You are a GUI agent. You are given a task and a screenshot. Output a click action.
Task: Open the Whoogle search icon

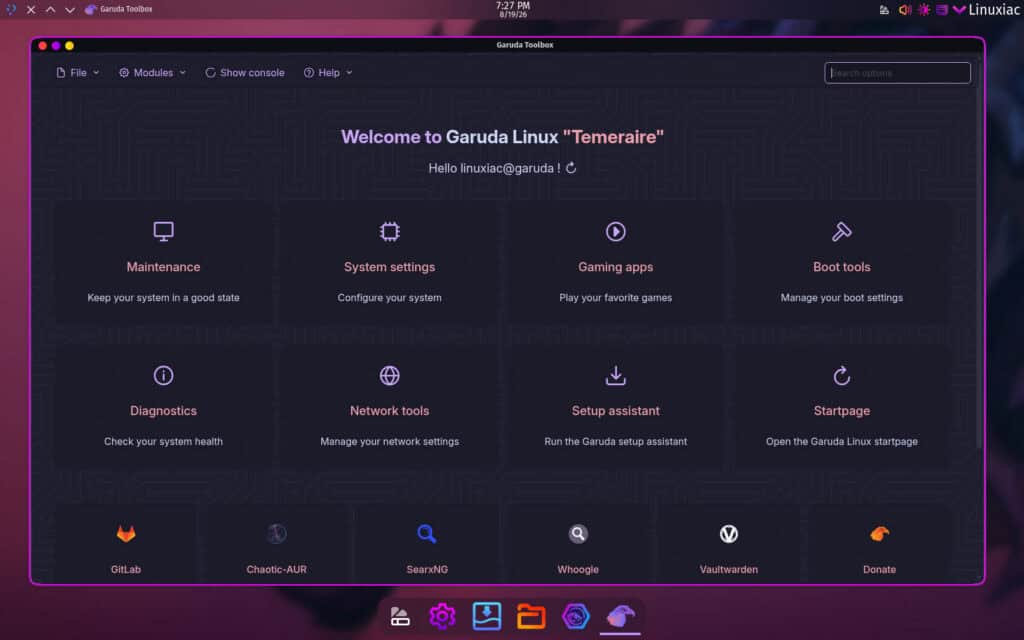point(578,534)
